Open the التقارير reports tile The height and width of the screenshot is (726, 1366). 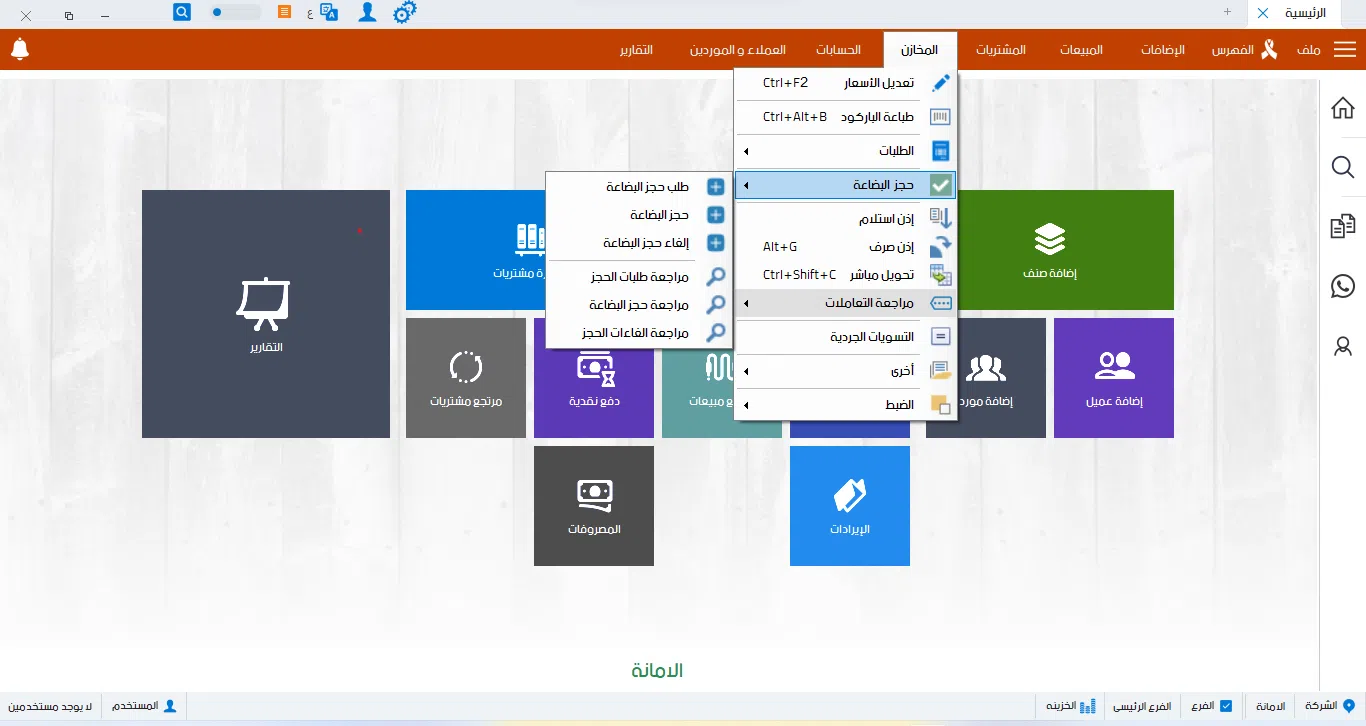point(265,313)
